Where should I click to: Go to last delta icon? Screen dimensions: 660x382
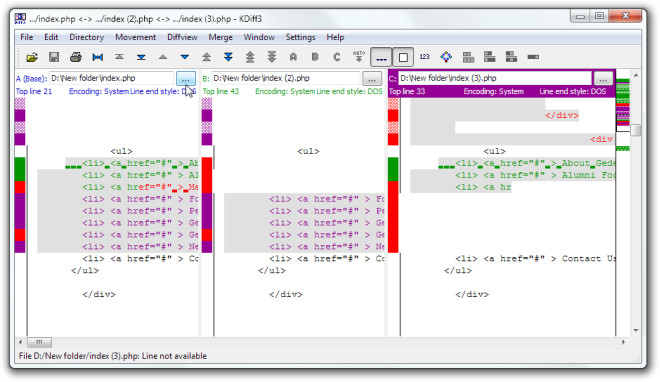(x=141, y=57)
